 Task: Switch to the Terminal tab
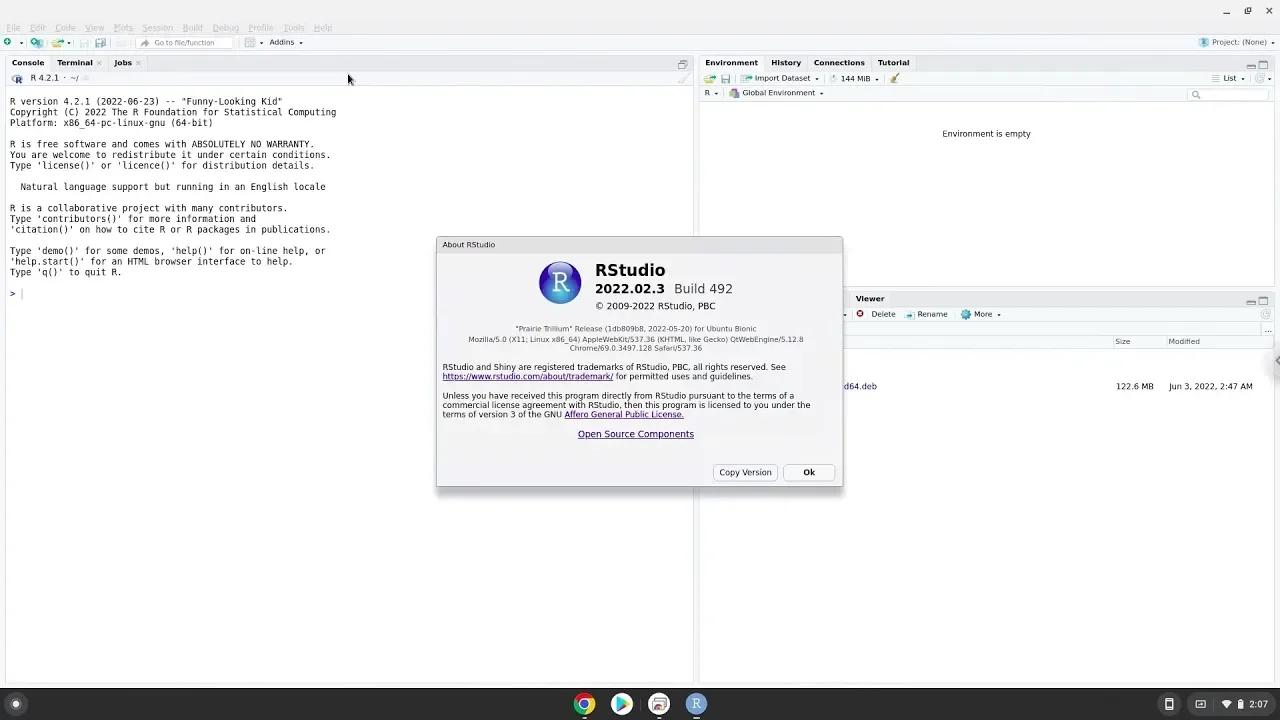point(74,62)
